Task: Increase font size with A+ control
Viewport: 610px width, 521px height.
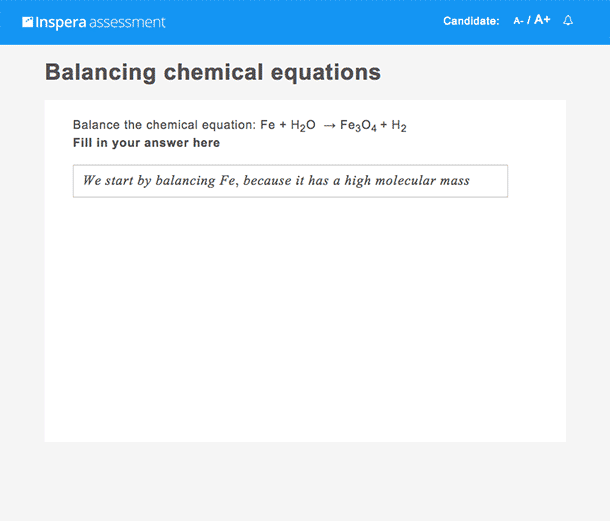Action: 542,19
